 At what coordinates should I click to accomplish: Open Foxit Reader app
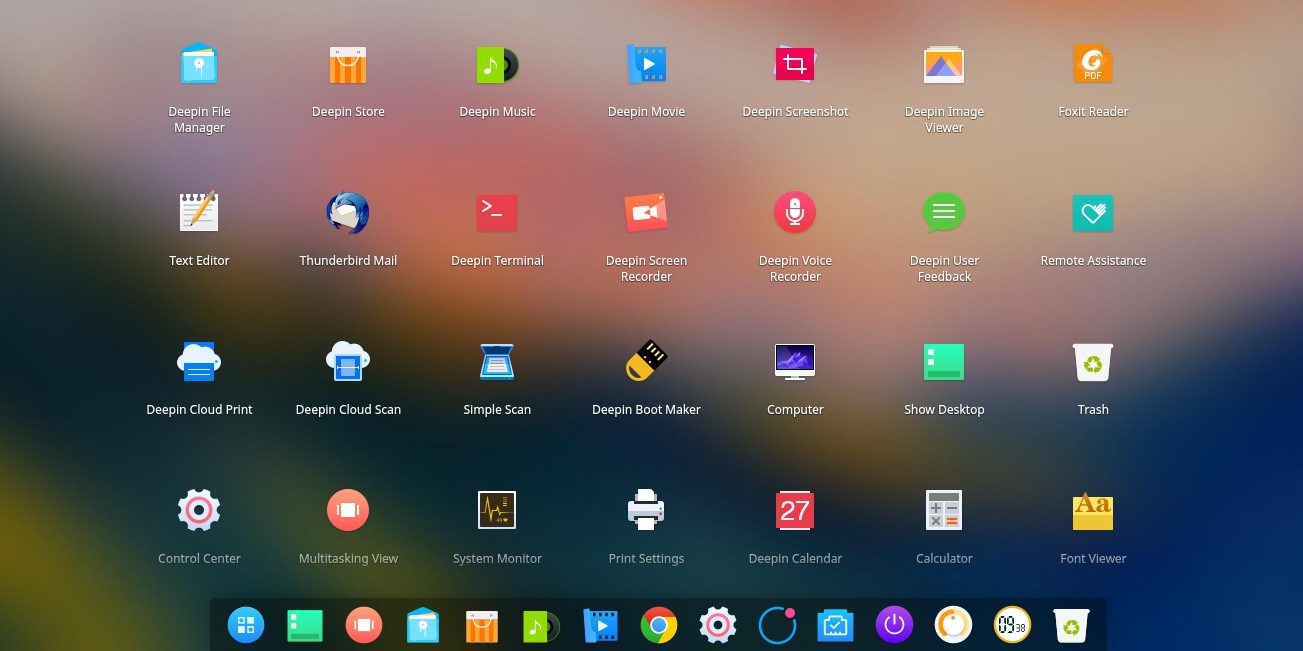[1093, 65]
